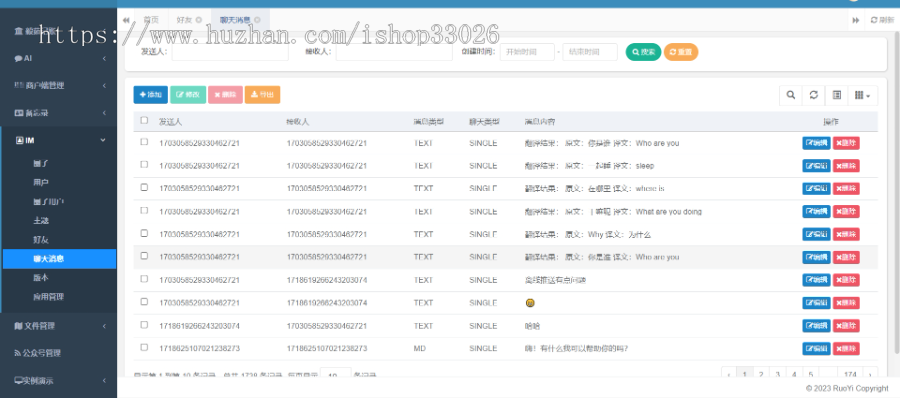Tick the select-all checkbox in table header

(x=144, y=121)
